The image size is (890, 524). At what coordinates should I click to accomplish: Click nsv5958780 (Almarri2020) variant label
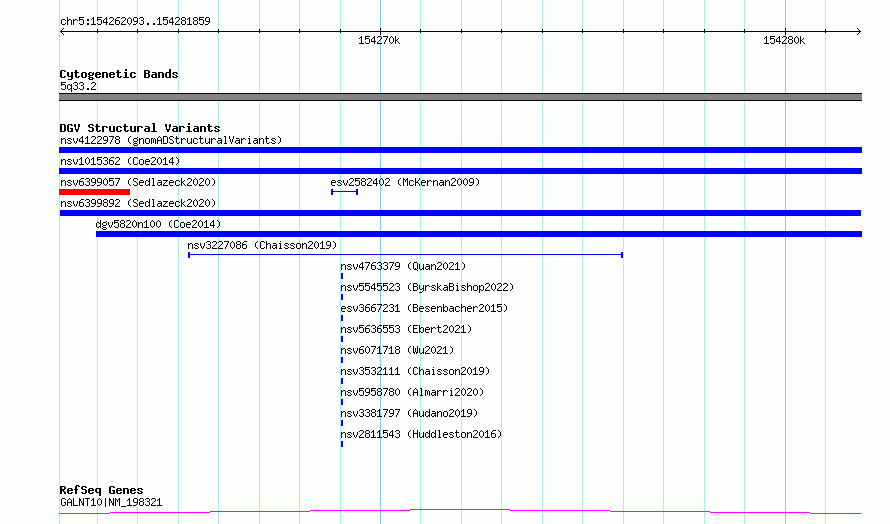412,392
